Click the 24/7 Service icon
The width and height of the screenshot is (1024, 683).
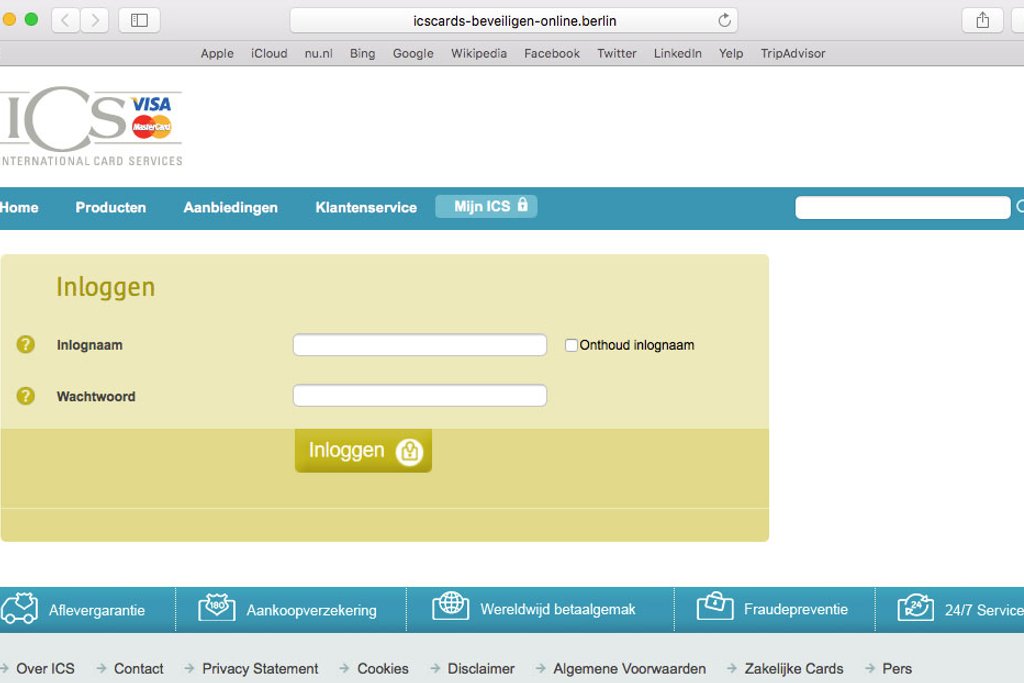click(915, 608)
